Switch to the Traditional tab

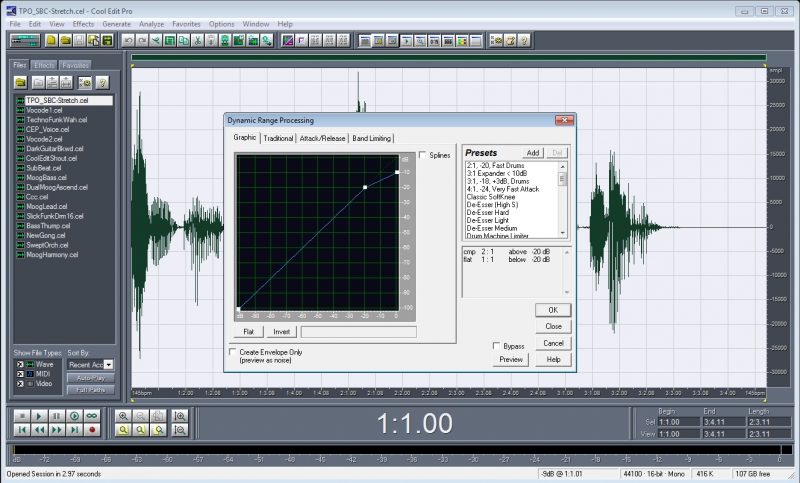(278, 138)
